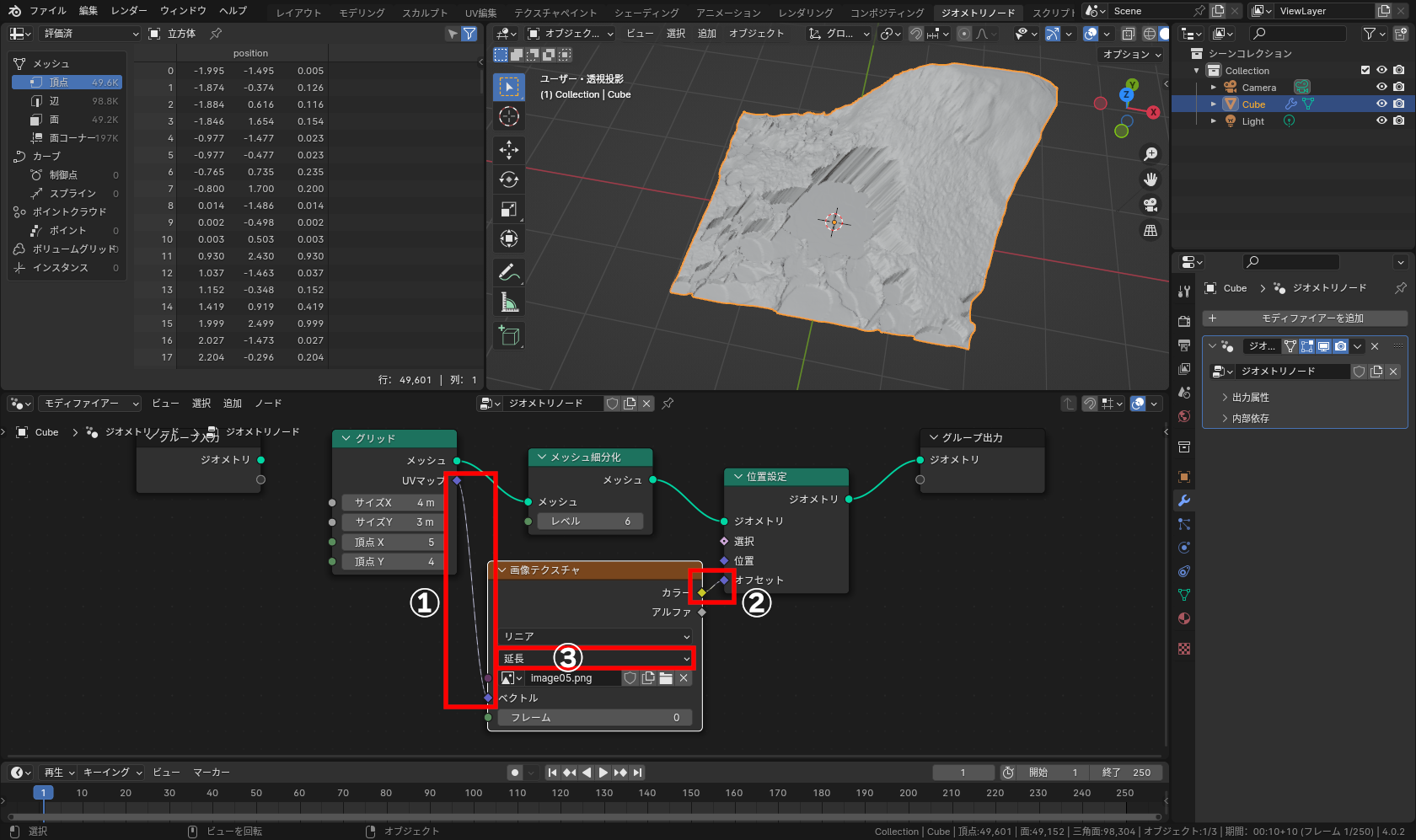Expand the 出力属性 panel
Image resolution: width=1416 pixels, height=840 pixels.
1250,398
